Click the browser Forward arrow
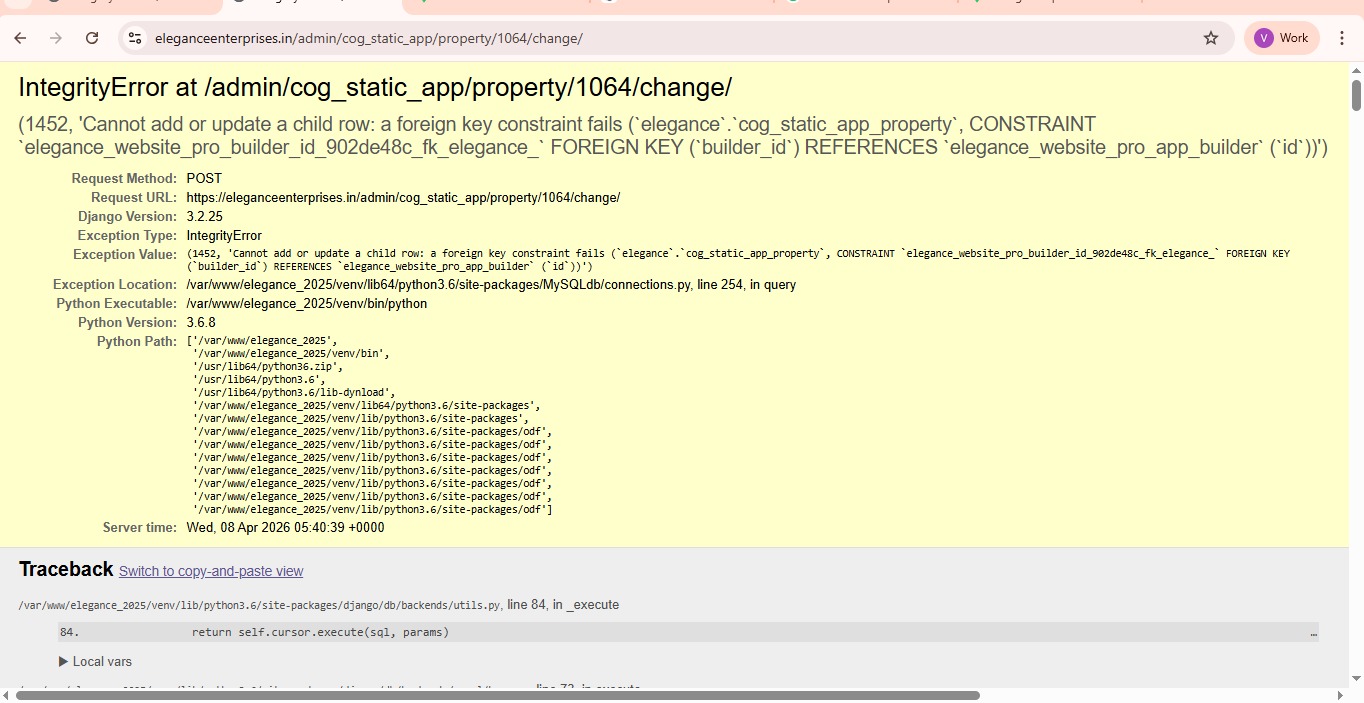The width and height of the screenshot is (1364, 703). click(x=56, y=38)
